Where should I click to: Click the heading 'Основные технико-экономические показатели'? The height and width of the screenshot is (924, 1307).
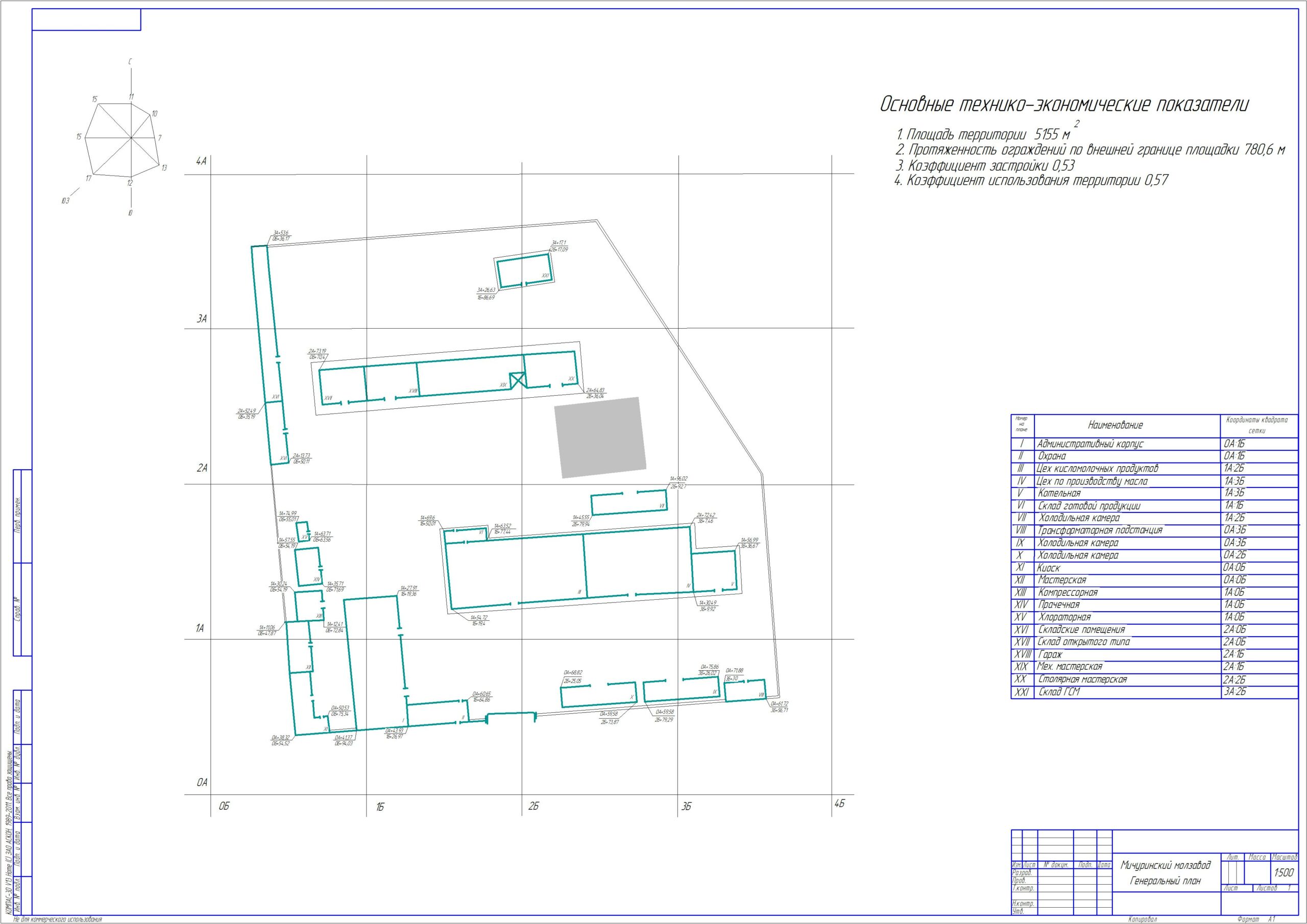tap(1064, 105)
